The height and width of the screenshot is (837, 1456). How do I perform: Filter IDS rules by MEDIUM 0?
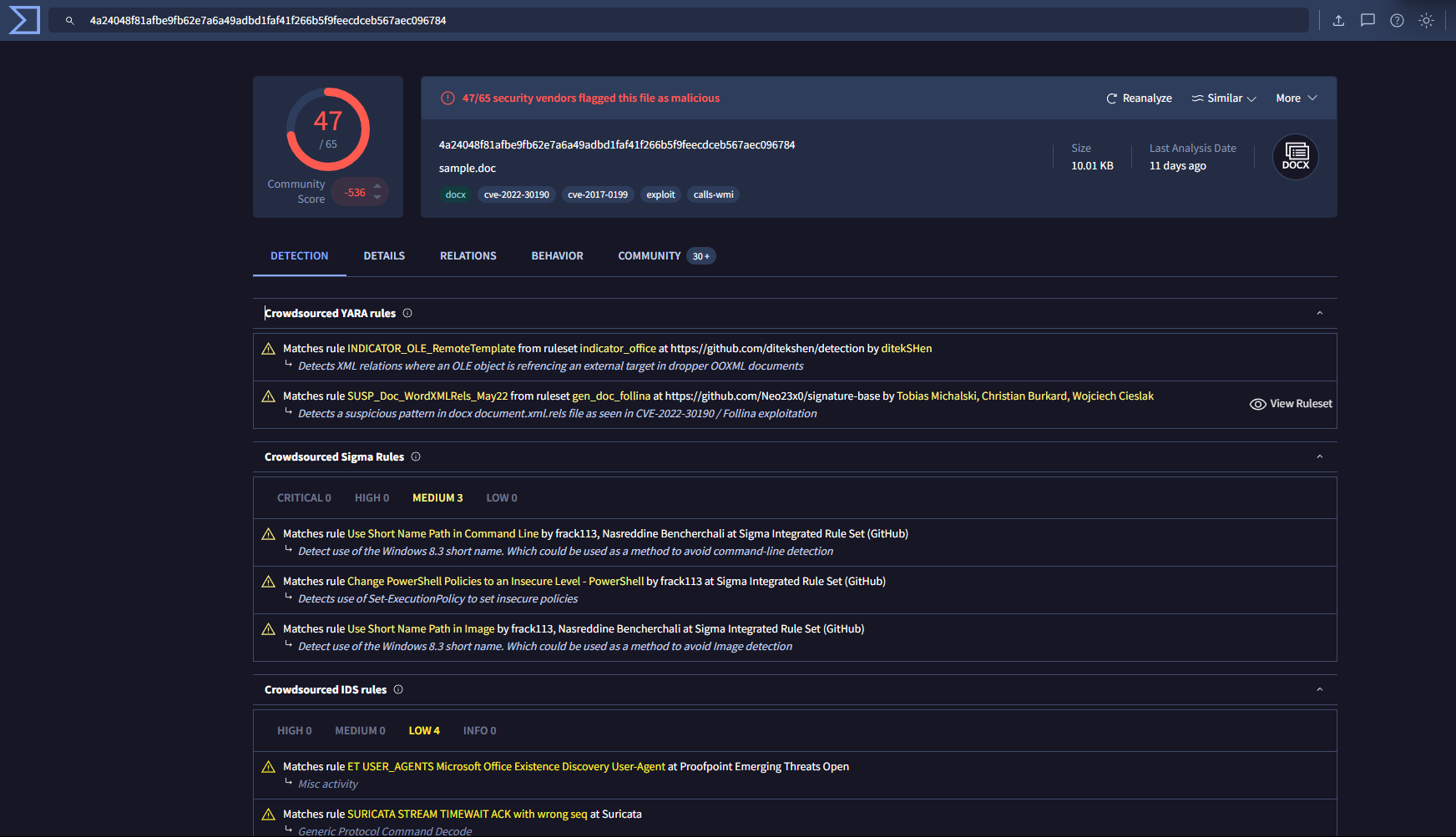pyautogui.click(x=360, y=731)
